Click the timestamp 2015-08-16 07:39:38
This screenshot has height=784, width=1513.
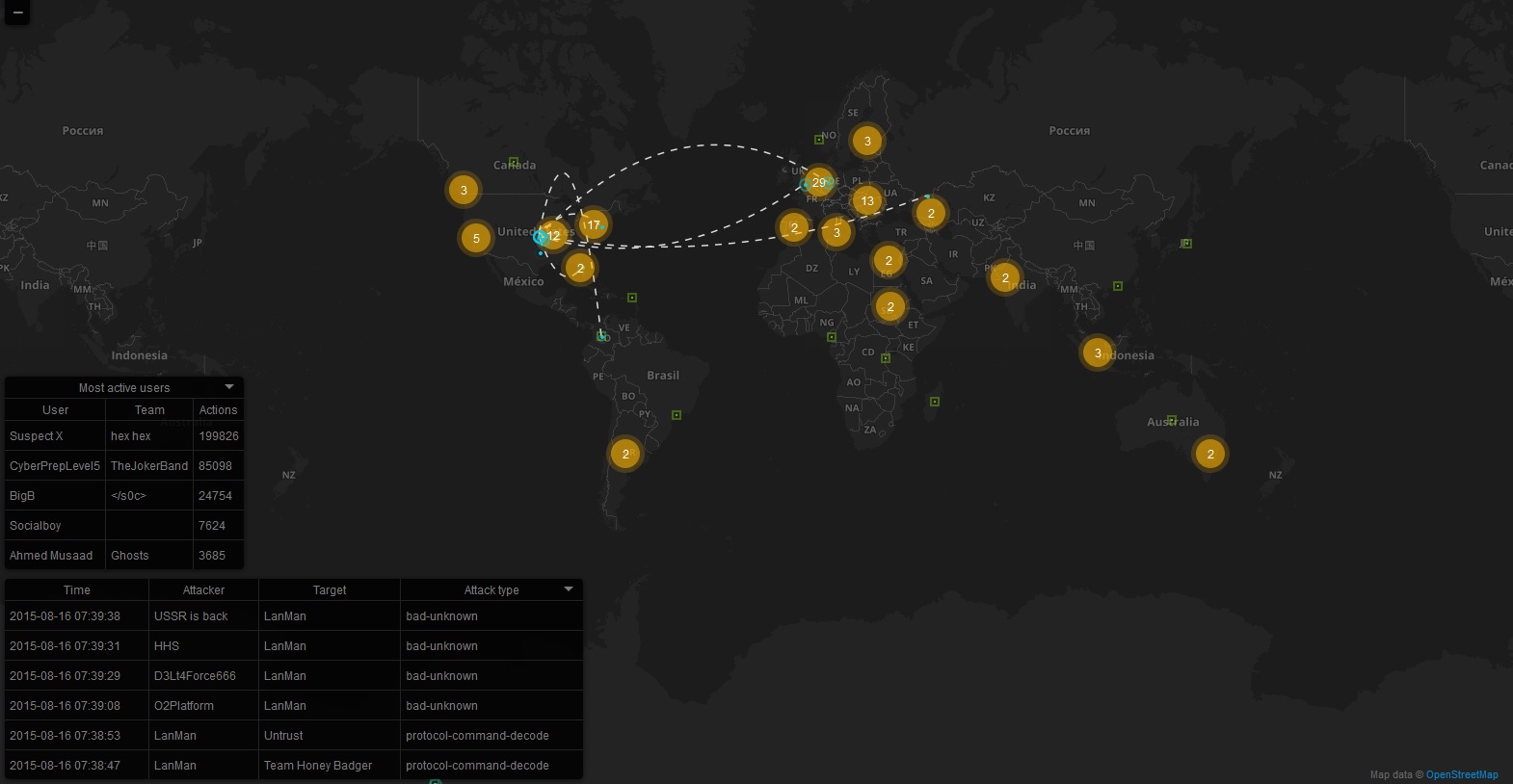pos(65,616)
